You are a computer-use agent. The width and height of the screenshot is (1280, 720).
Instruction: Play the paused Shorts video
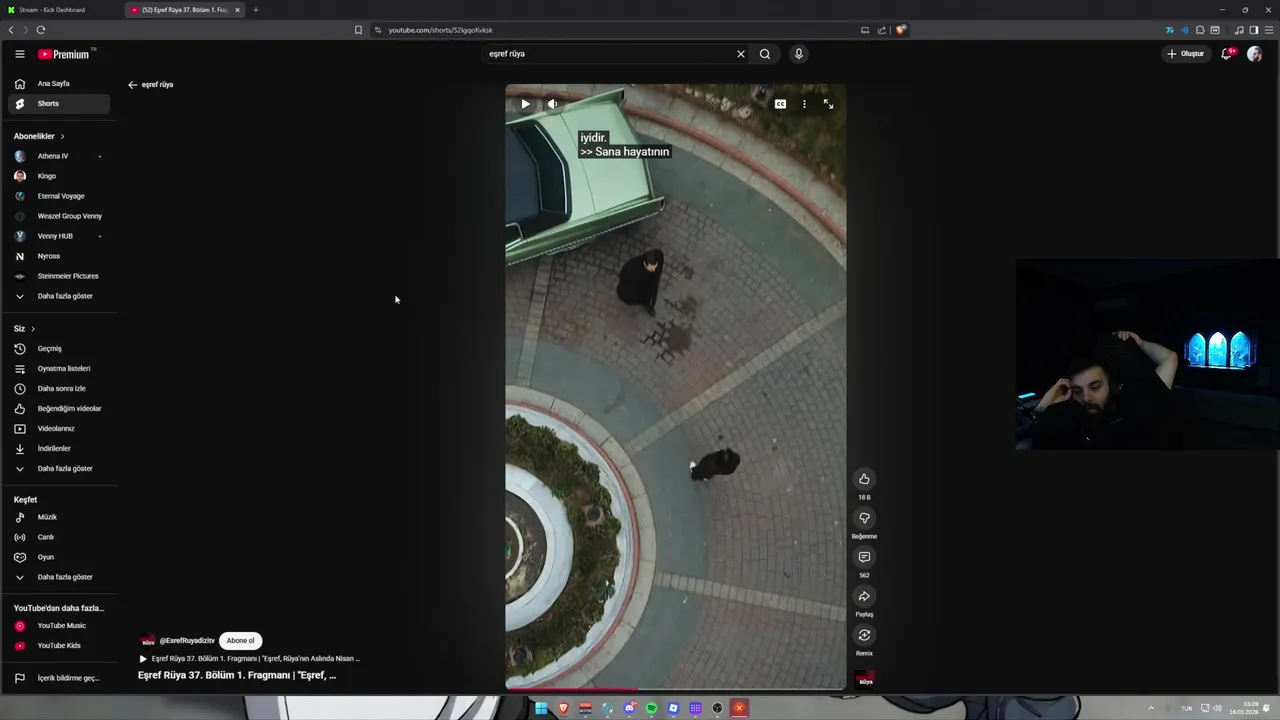click(525, 104)
